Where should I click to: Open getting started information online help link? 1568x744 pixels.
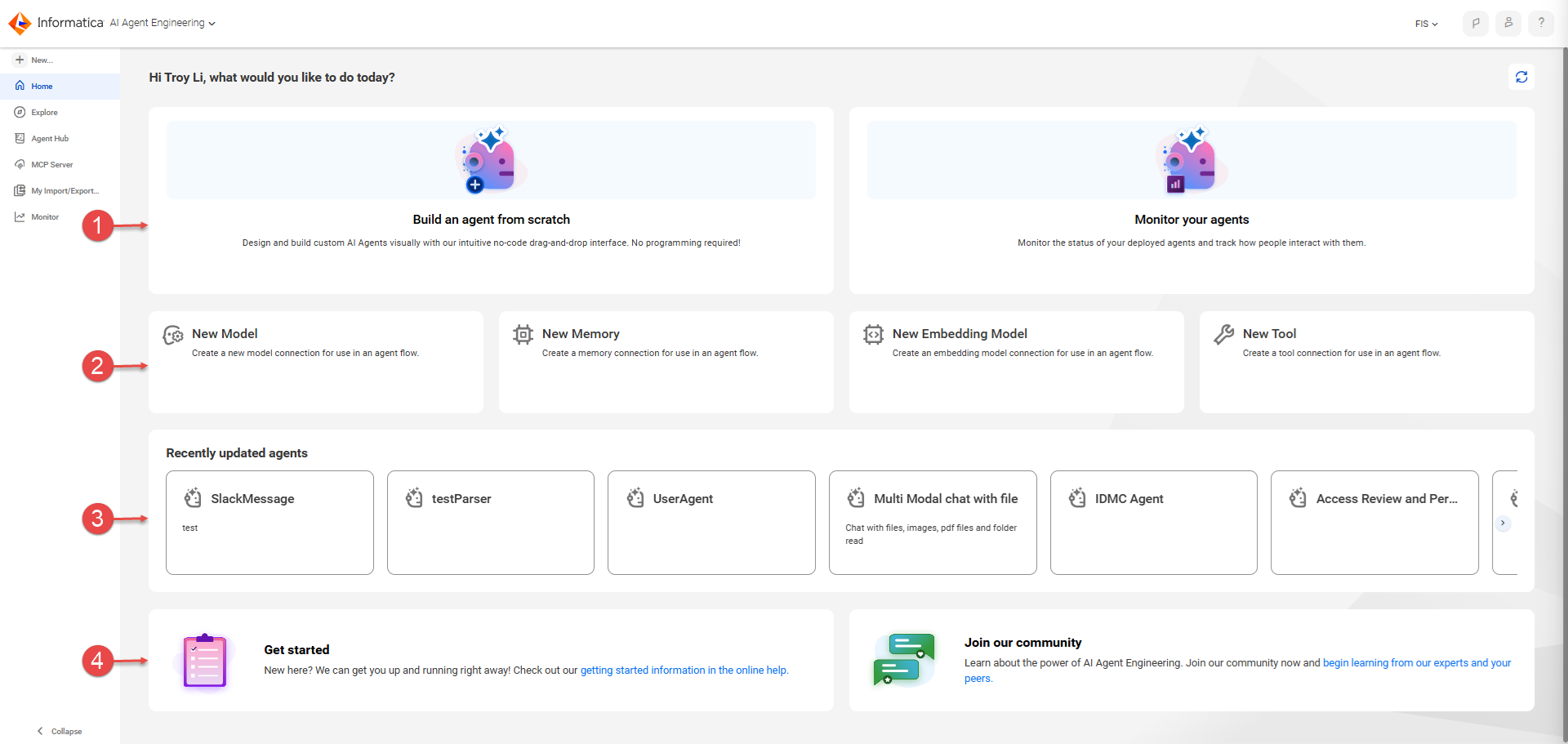pyautogui.click(x=684, y=670)
